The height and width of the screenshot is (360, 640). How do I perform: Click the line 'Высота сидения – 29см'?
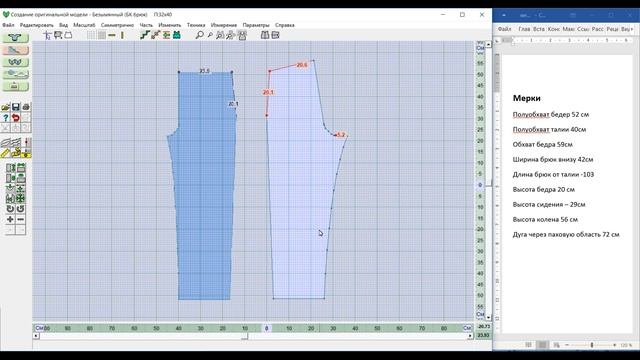tap(549, 204)
